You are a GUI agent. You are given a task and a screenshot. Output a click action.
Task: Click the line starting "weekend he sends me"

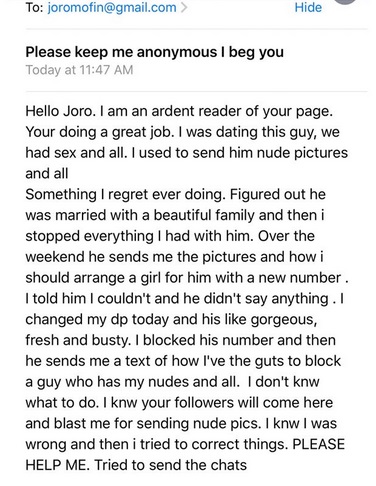coord(175,257)
